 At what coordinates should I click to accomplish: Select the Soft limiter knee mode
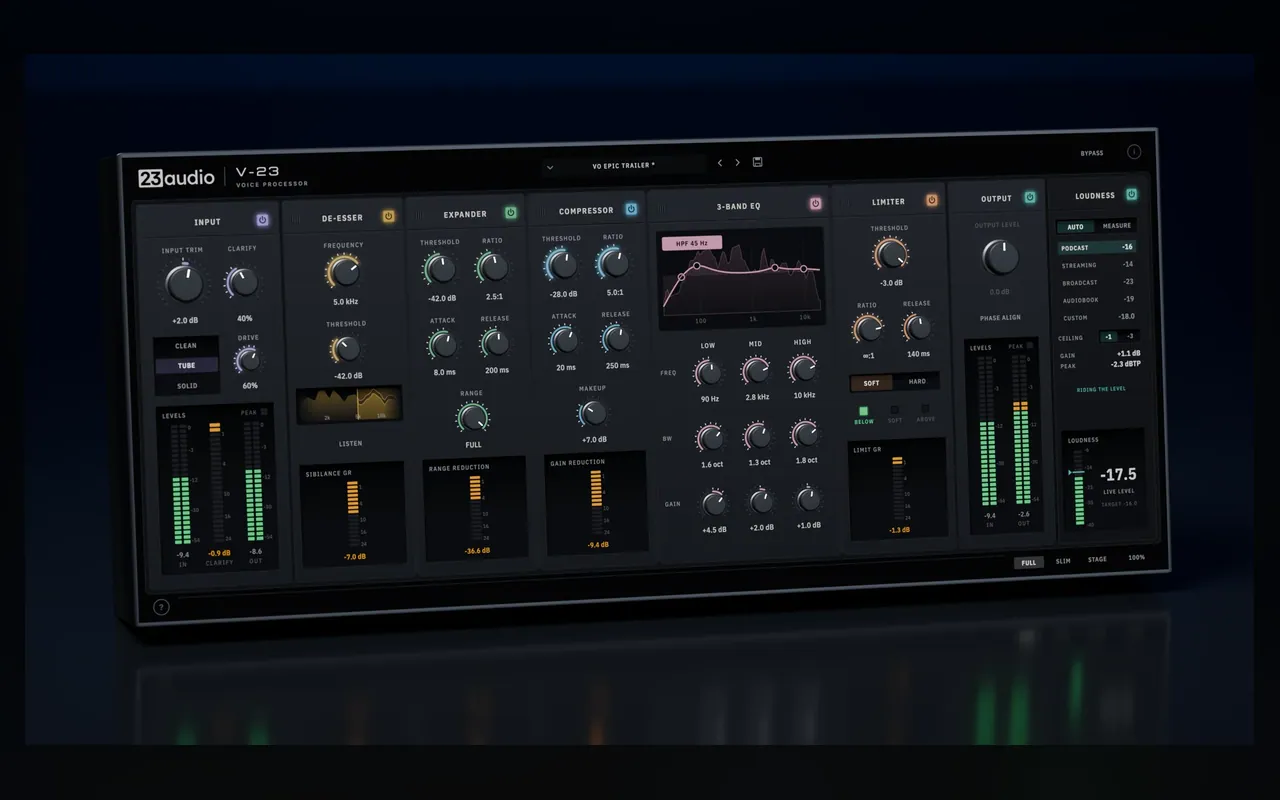pyautogui.click(x=872, y=383)
